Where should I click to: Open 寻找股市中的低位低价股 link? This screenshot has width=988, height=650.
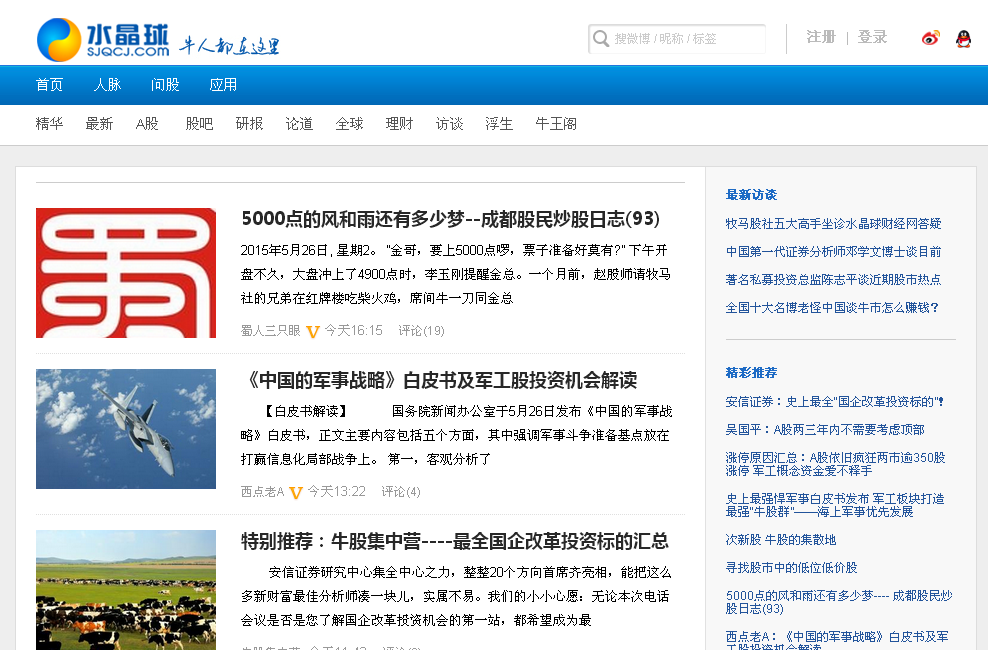point(791,568)
